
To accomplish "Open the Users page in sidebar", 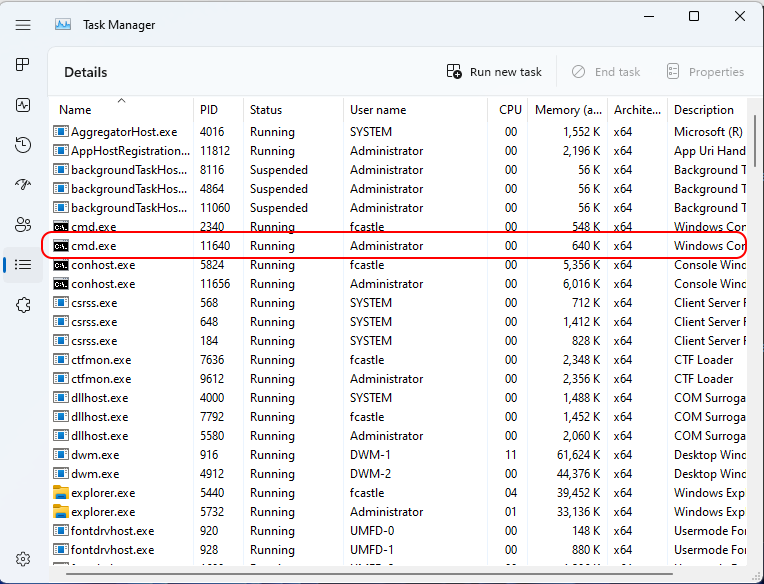I will point(23,225).
